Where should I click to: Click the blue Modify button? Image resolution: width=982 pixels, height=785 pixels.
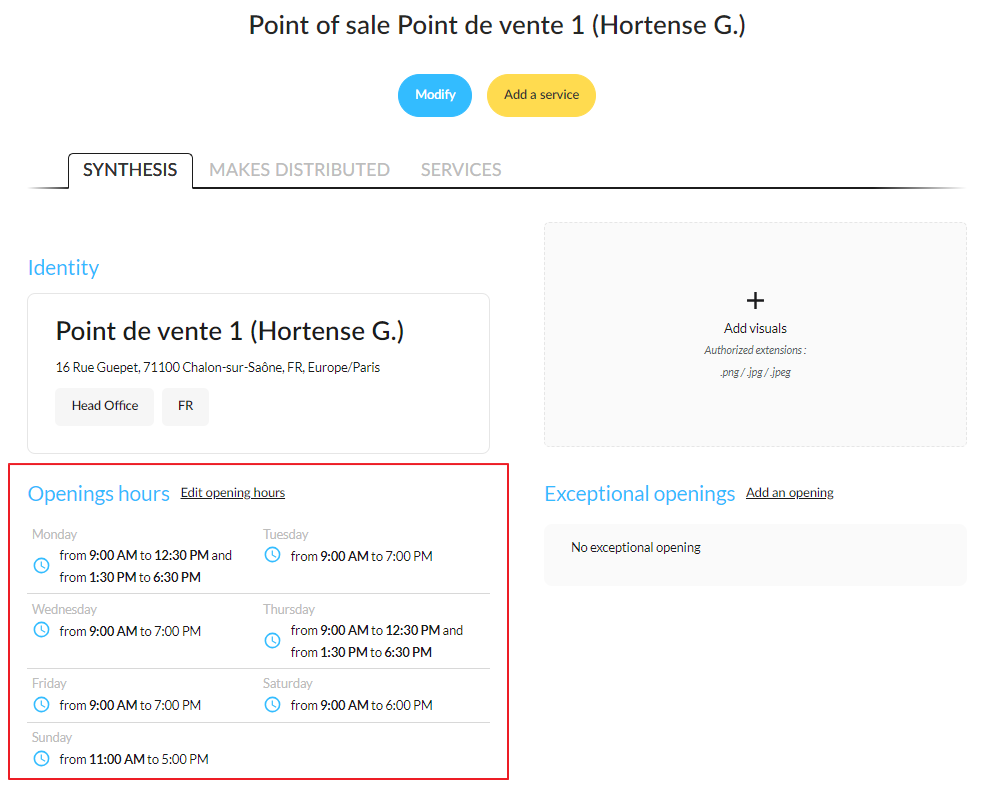click(435, 95)
